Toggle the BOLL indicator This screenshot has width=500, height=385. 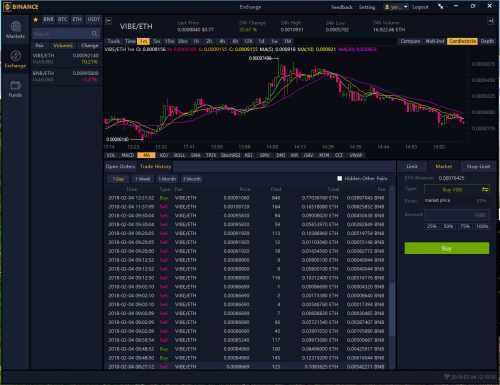179,155
